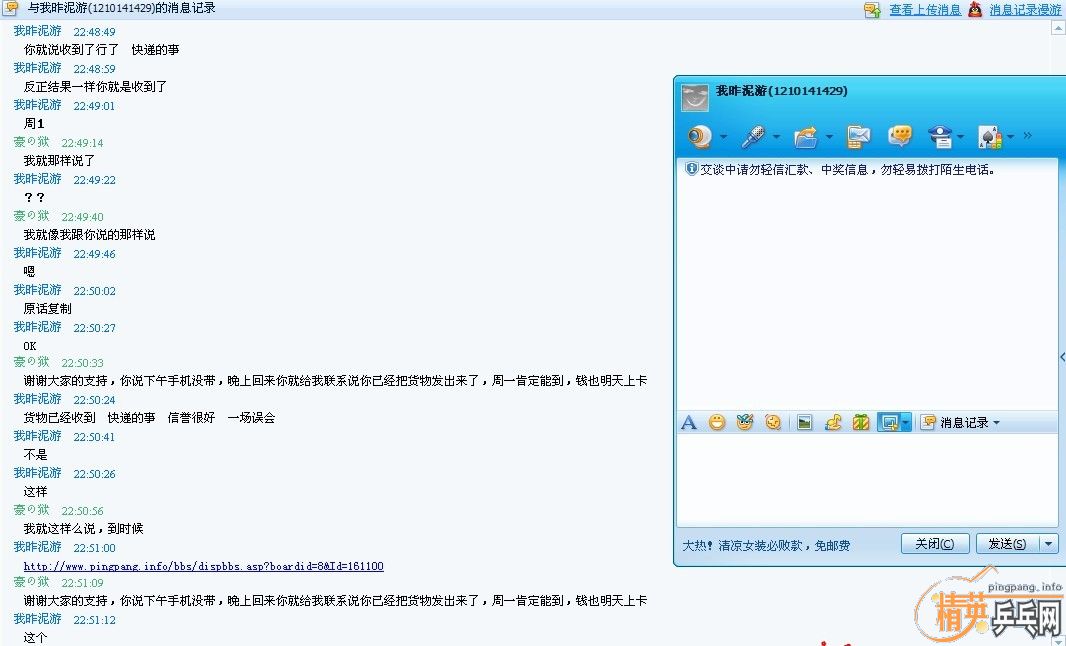Click the send picture icon
This screenshot has width=1066, height=646.
(805, 423)
